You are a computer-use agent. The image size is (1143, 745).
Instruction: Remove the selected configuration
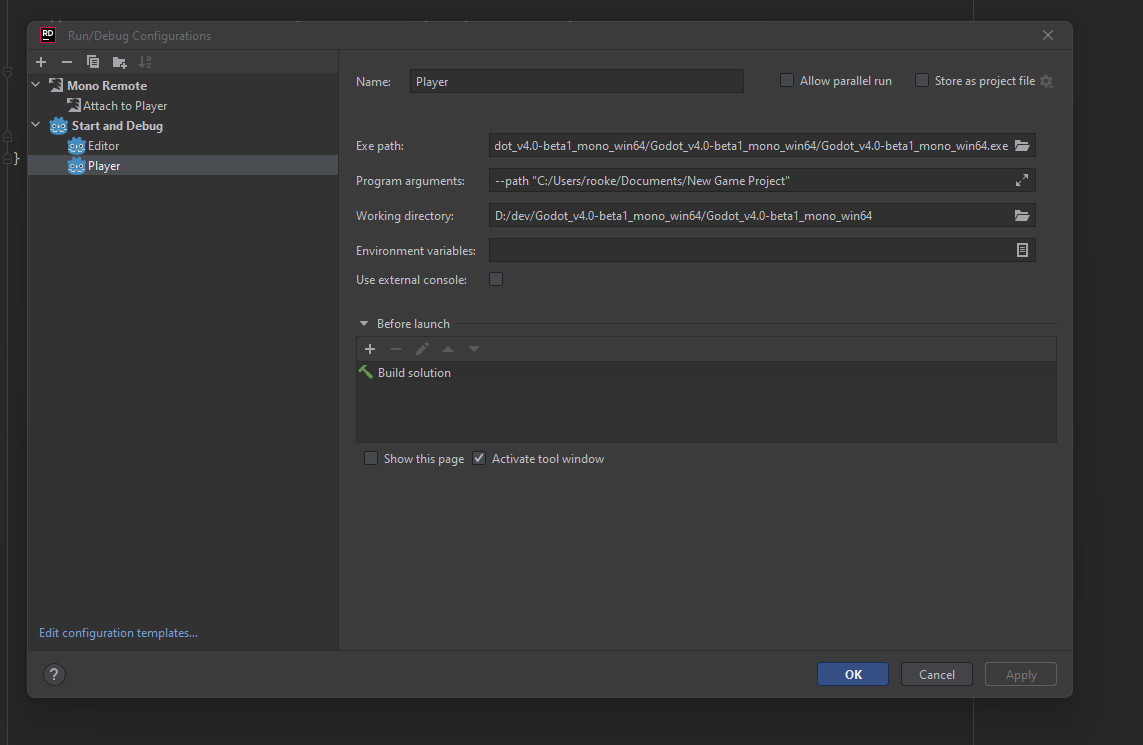(x=66, y=61)
